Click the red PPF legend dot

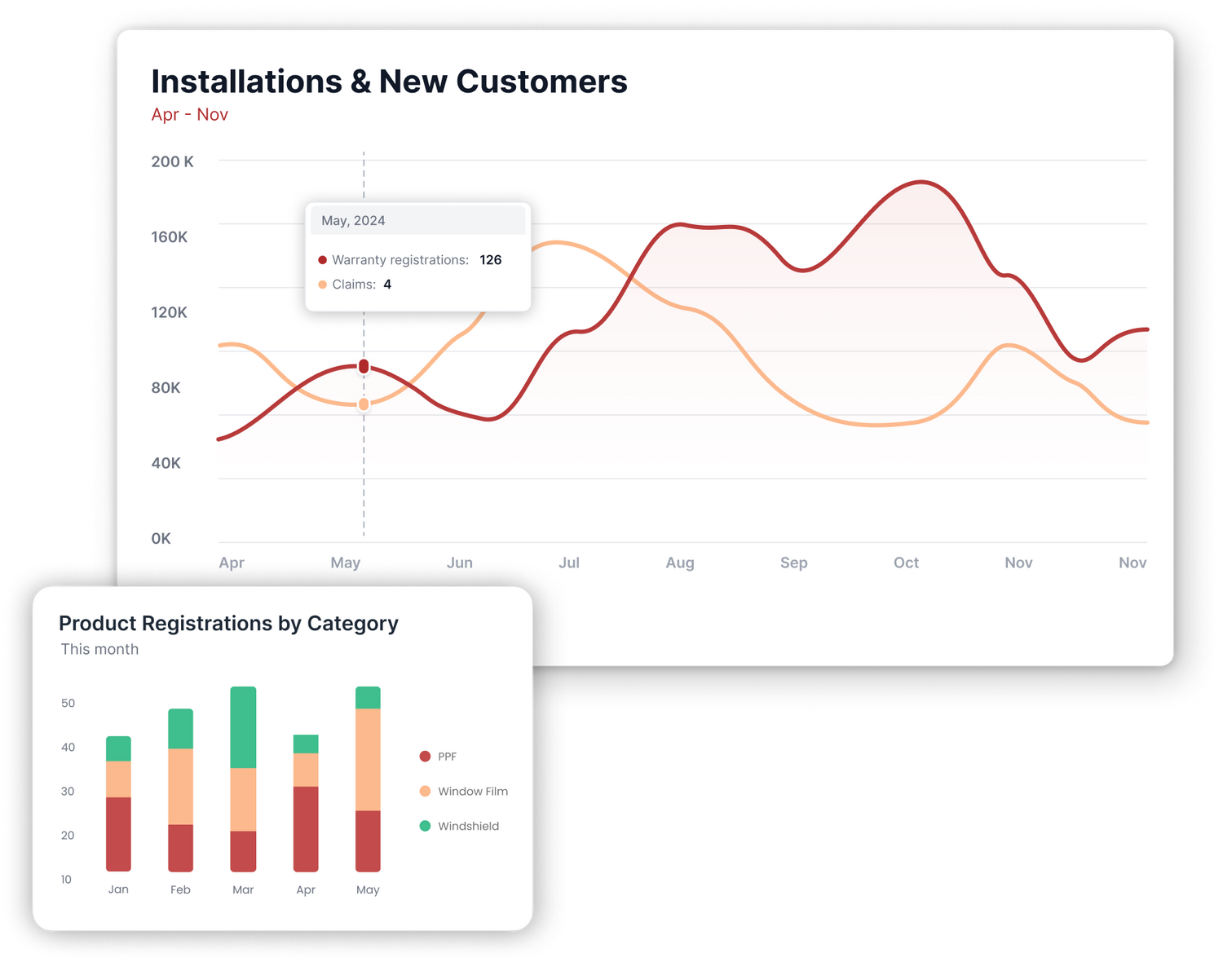[425, 757]
